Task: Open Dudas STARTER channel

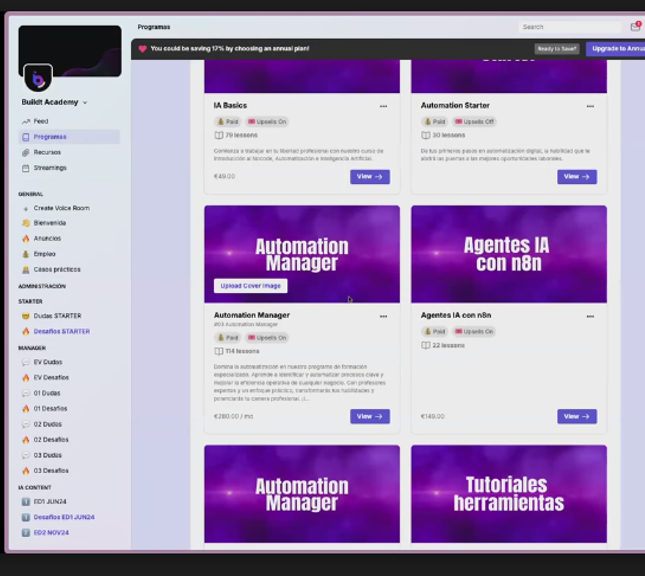Action: 57,316
